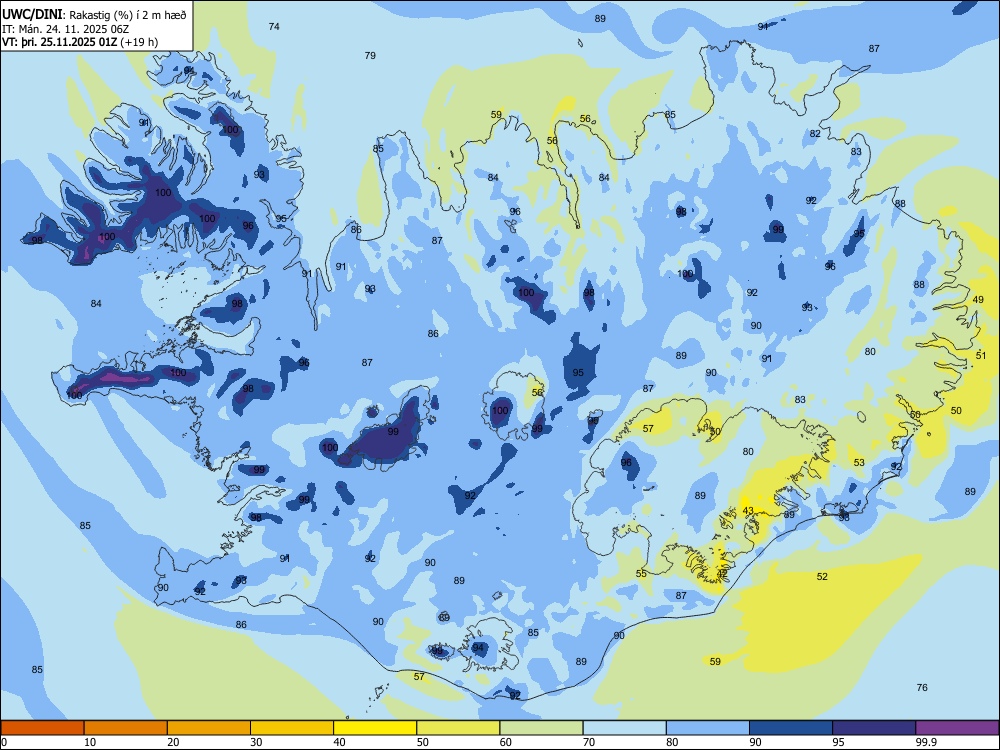Choose the 30–40 golden legend segment

pyautogui.click(x=292, y=728)
